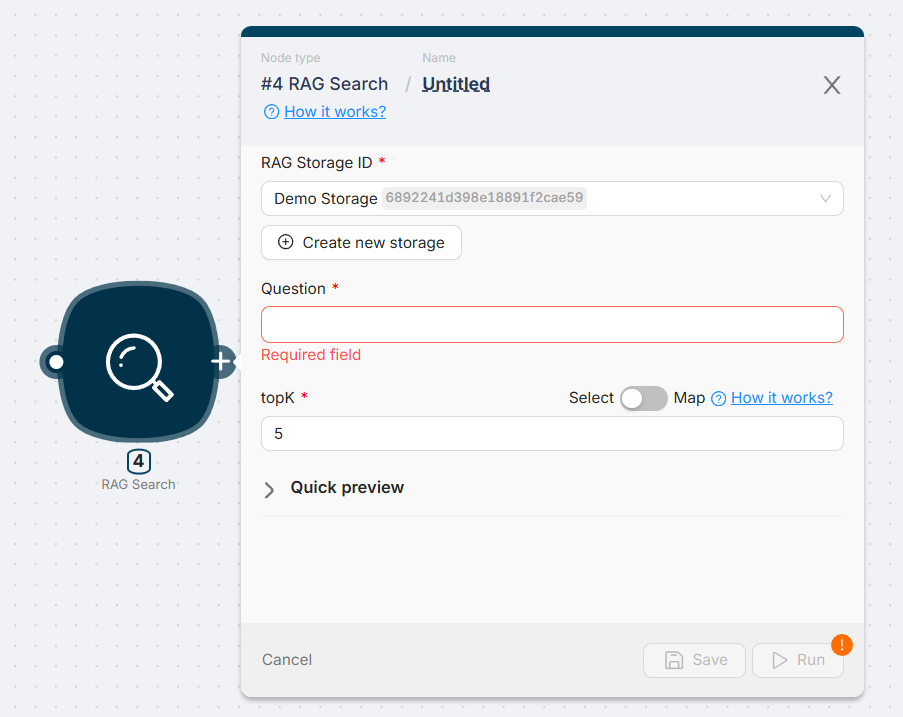This screenshot has width=903, height=717.
Task: Toggle the Select/Map switch for topK
Action: (643, 398)
